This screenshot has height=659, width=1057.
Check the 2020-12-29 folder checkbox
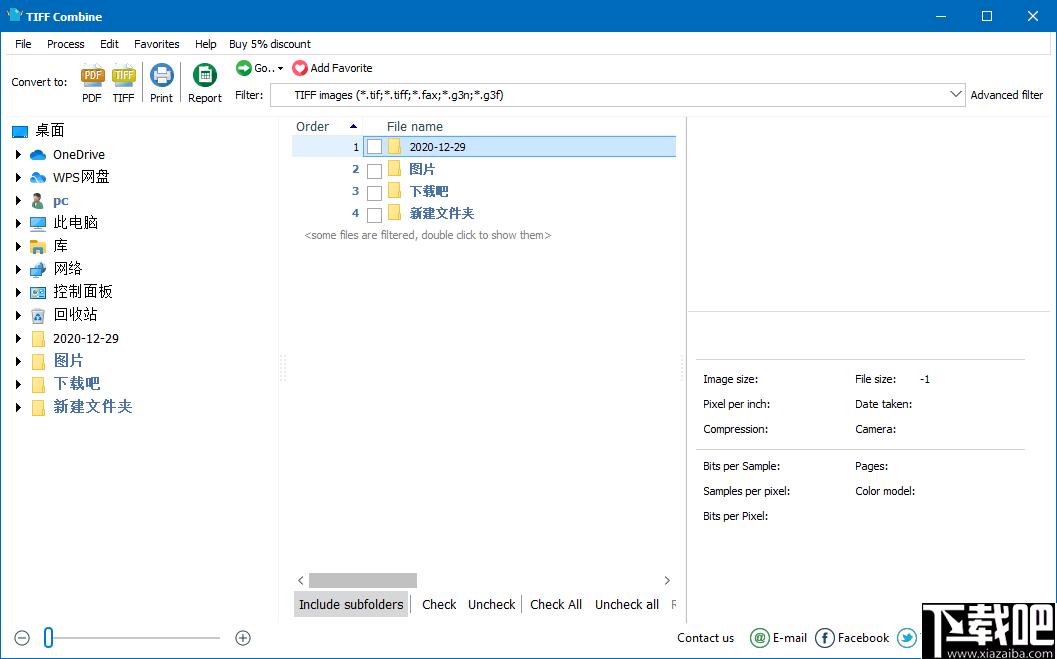pos(374,147)
